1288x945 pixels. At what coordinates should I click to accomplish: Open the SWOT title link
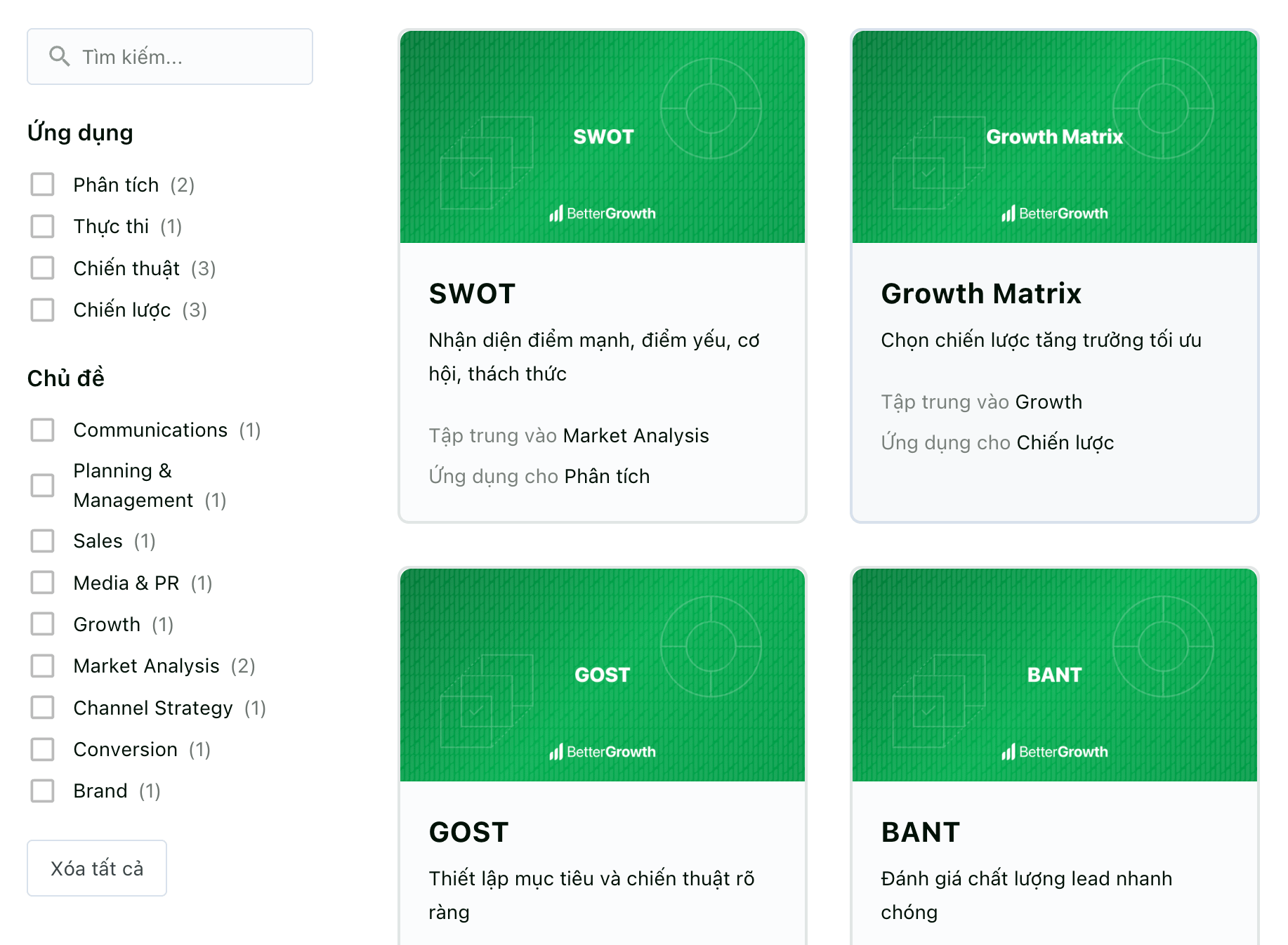[473, 293]
